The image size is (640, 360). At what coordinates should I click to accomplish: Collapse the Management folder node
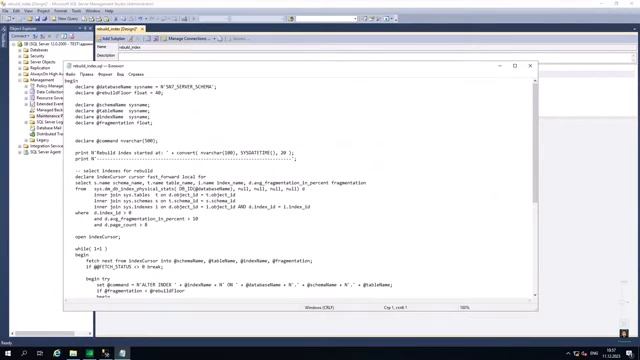20,80
